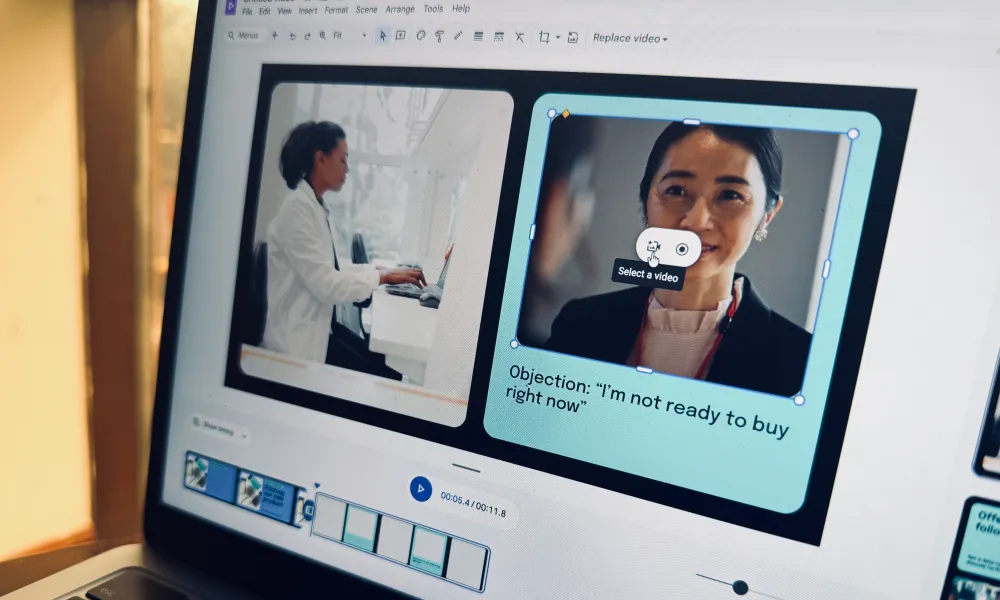
Task: Open the View menu
Action: [284, 11]
